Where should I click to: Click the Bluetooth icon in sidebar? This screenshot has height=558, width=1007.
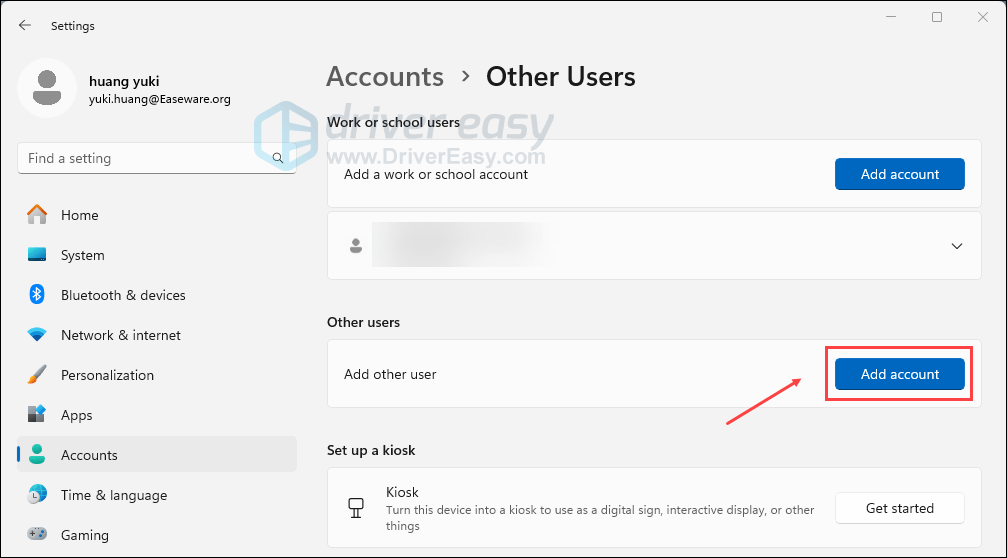(x=37, y=295)
